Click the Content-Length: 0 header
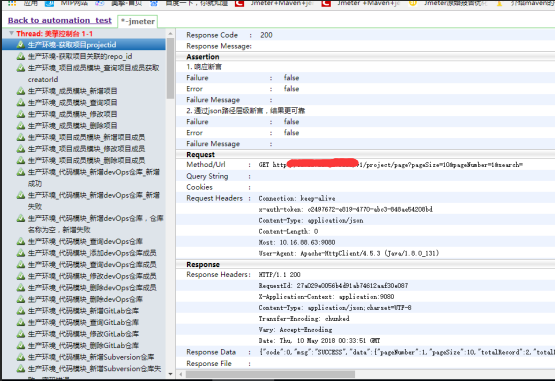Viewport: 555px width, 381px height. [288, 231]
